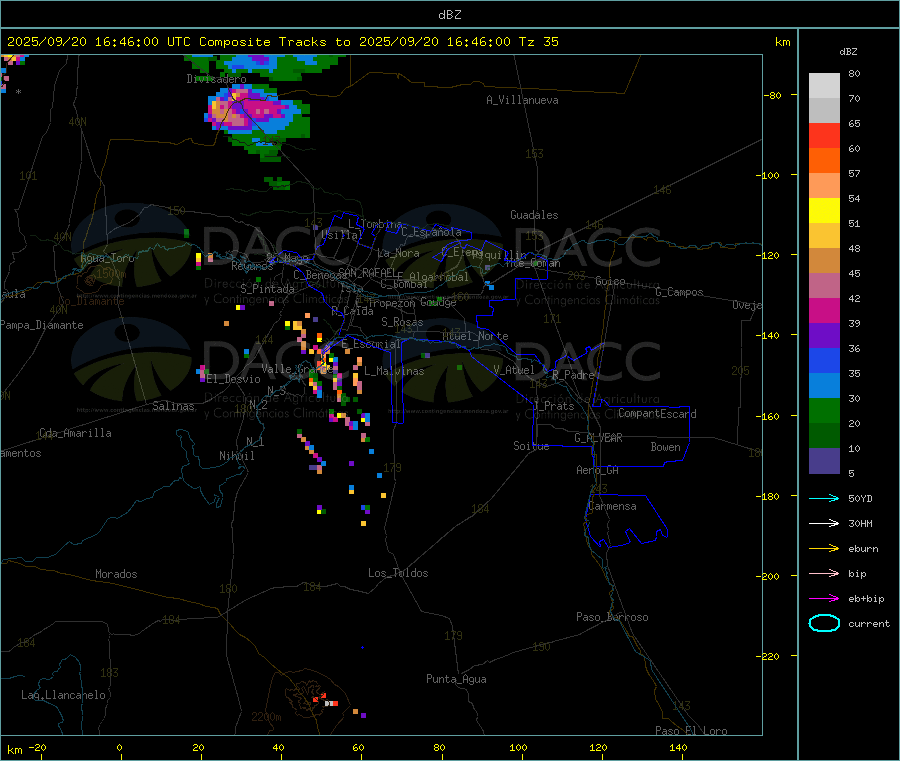The width and height of the screenshot is (900, 761).
Task: Click the 'km' unit label at top right
Action: [782, 42]
